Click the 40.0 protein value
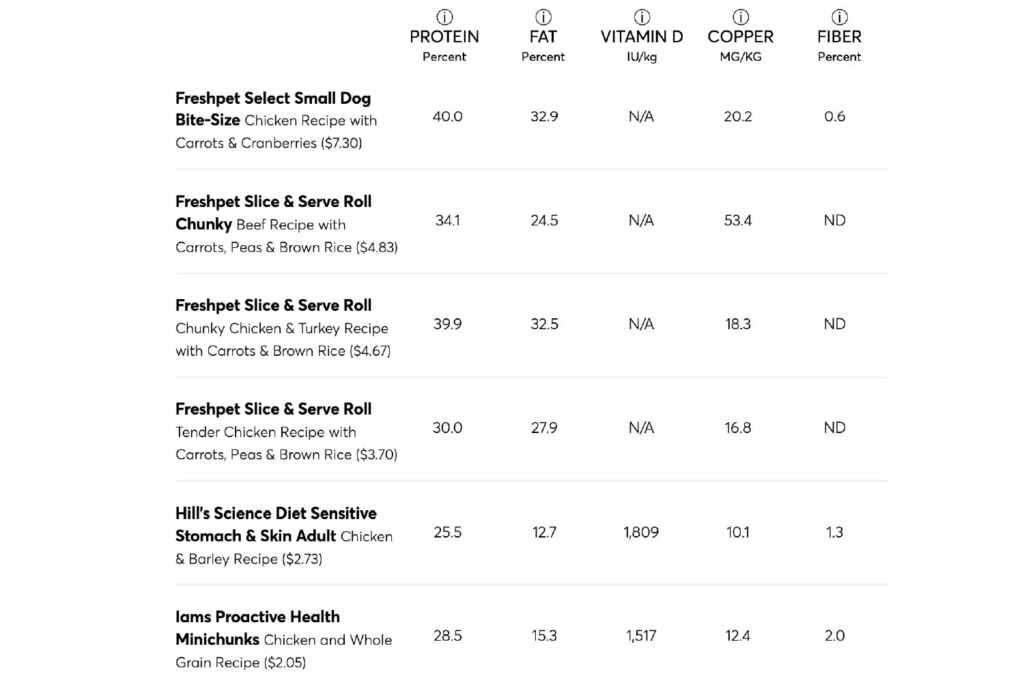 [x=447, y=117]
